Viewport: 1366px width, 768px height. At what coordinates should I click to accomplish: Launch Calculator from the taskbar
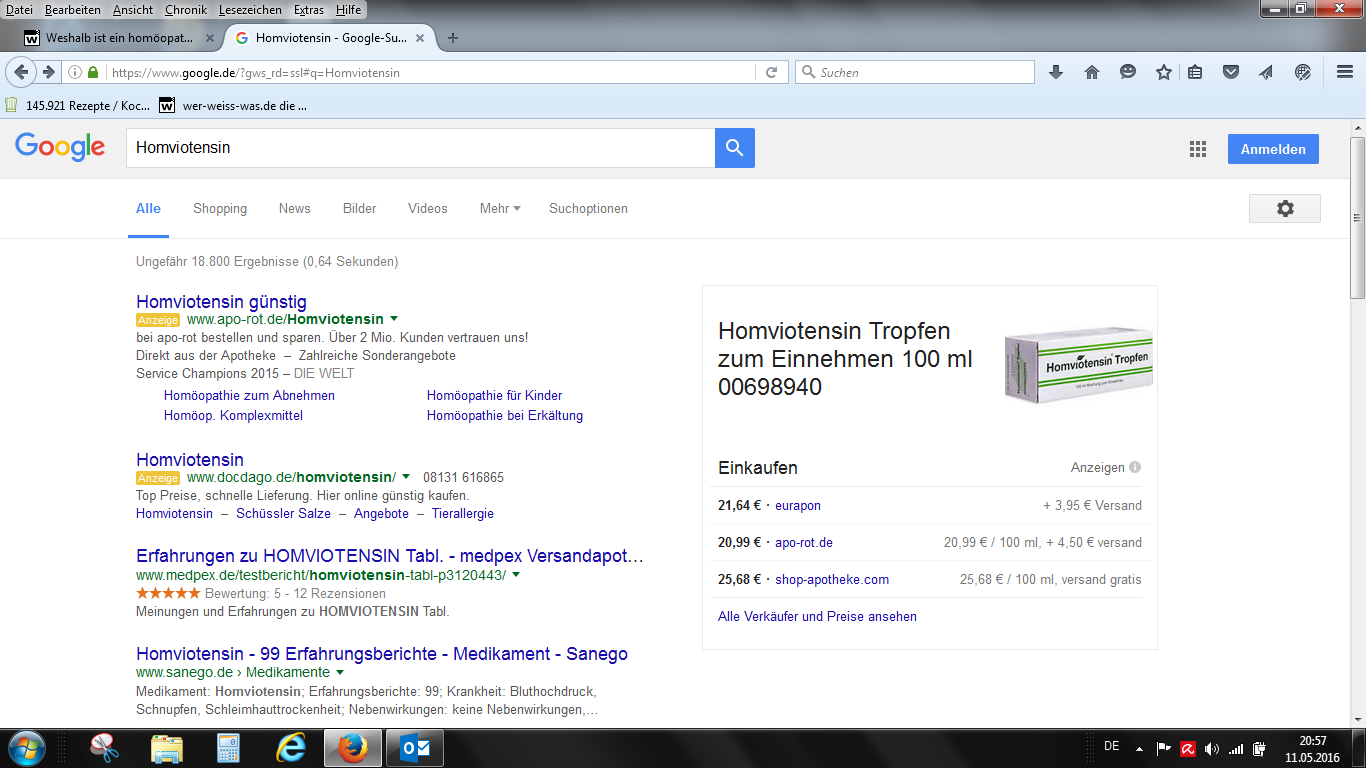click(x=229, y=748)
